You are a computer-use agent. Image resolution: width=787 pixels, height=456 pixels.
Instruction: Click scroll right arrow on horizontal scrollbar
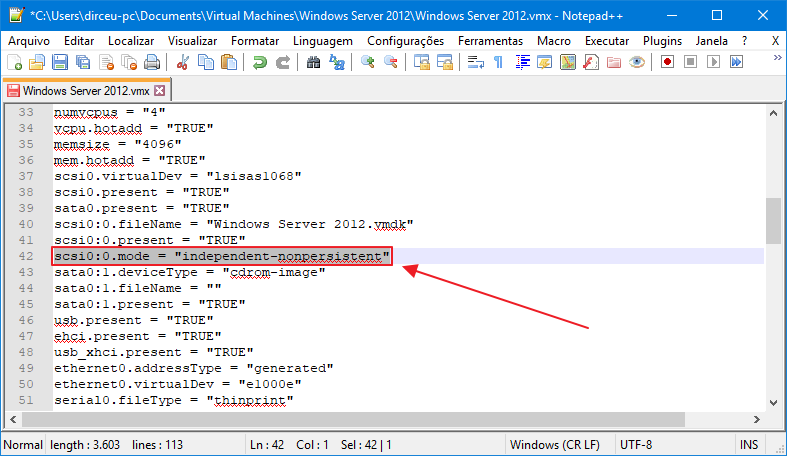pos(756,419)
